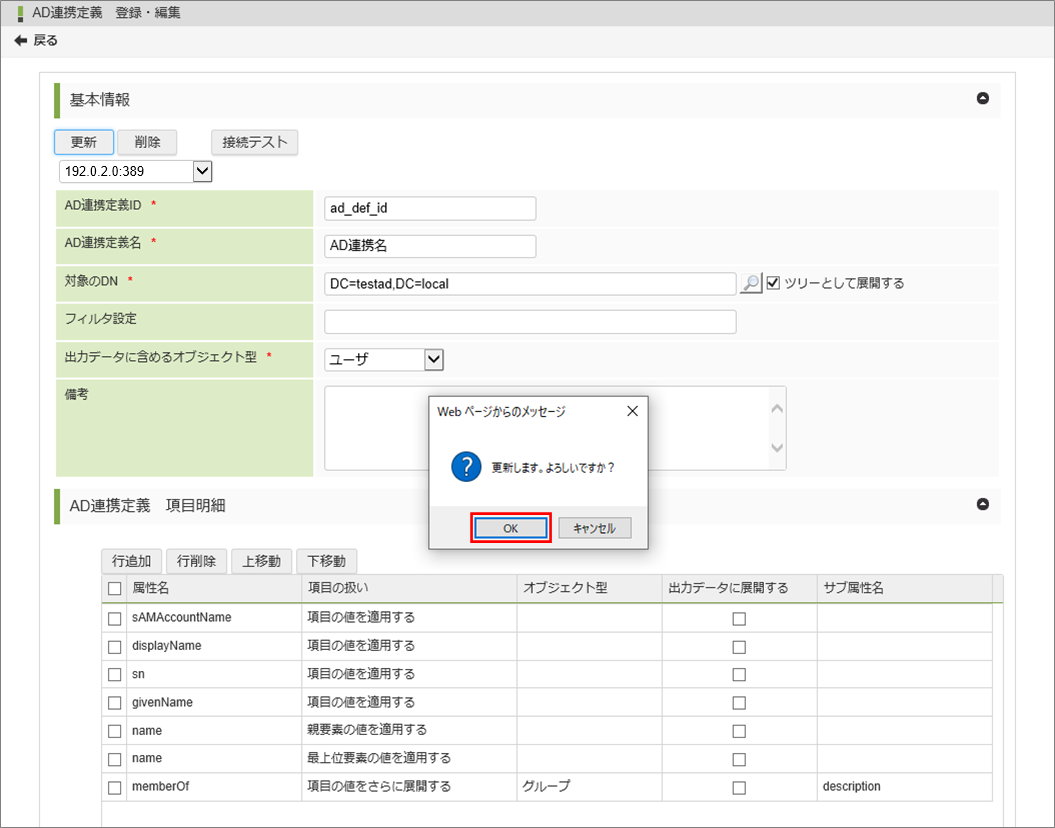
Task: Open the 192.0.2.0:389 server dropdown
Action: [x=202, y=171]
